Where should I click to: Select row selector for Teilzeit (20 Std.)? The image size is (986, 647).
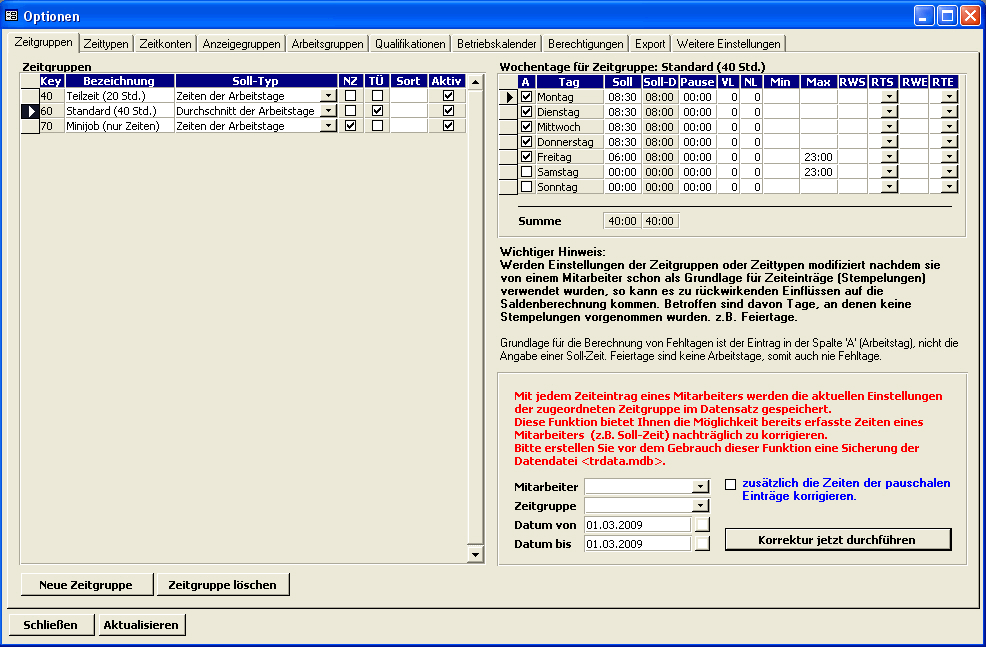(30, 96)
